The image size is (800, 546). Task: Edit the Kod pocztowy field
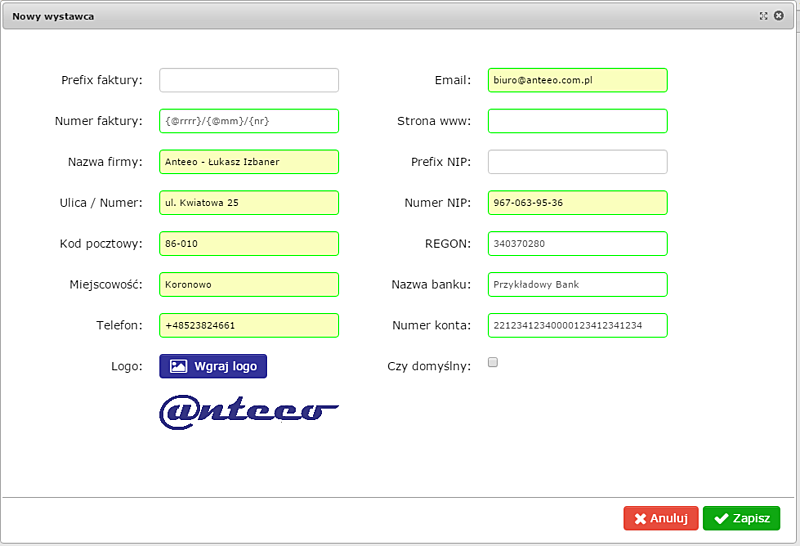tap(249, 244)
